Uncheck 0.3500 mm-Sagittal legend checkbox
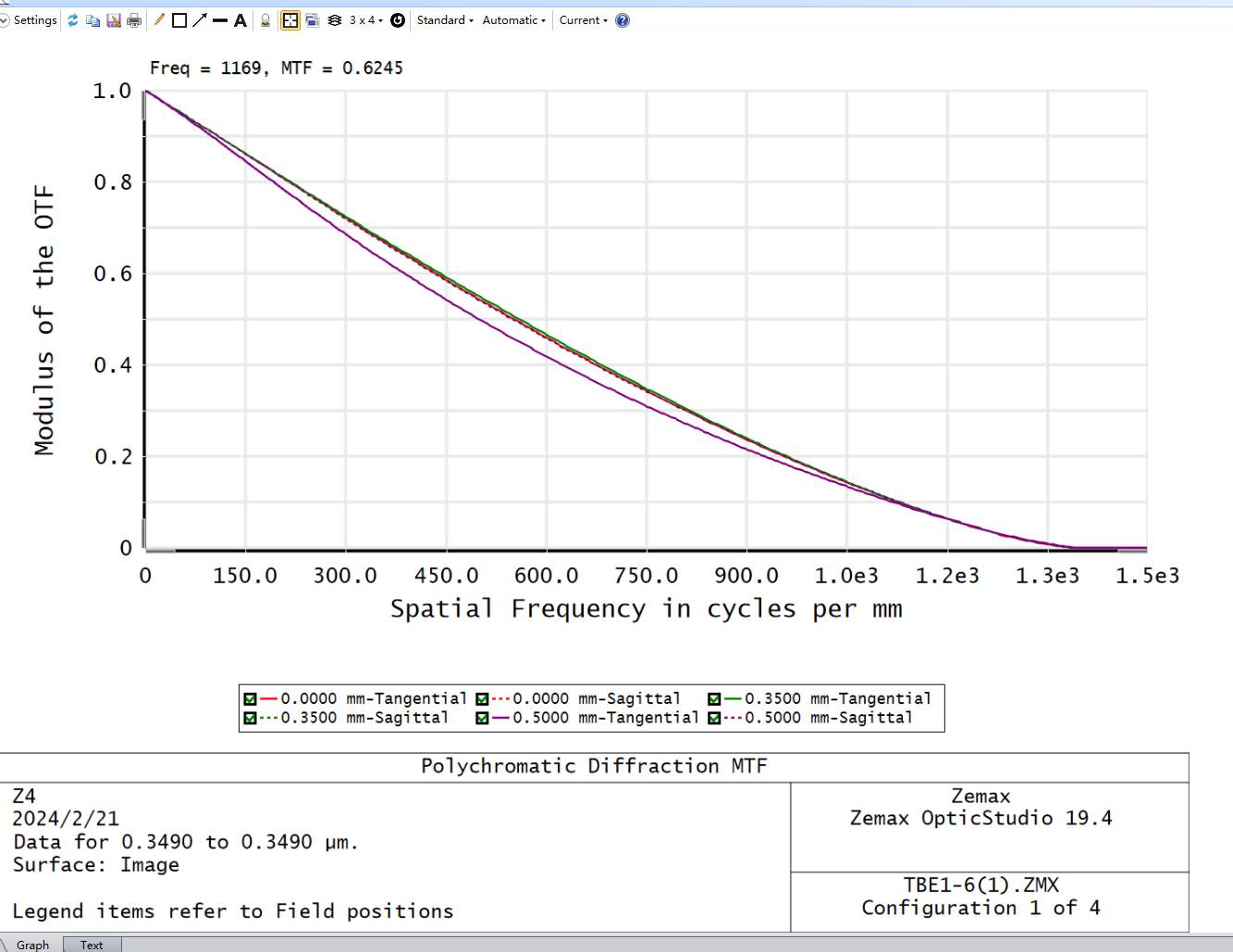The image size is (1233, 952). coord(250,718)
